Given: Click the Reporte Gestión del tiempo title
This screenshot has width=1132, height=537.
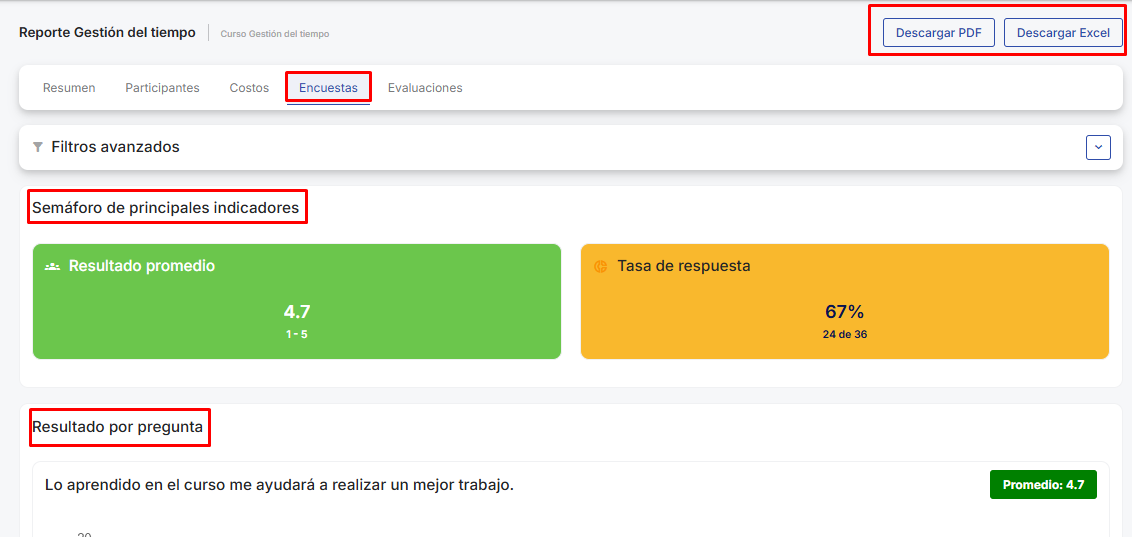Looking at the screenshot, I should 107,33.
